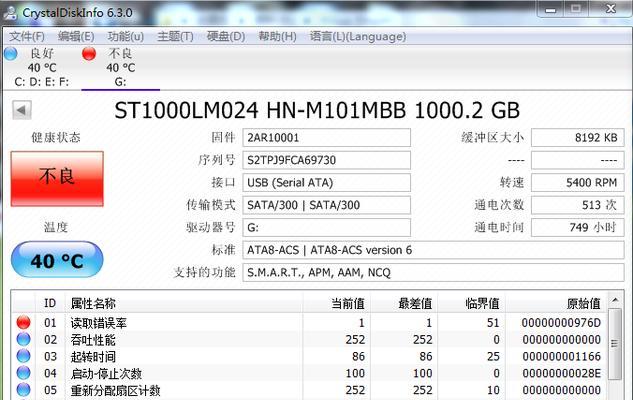Select the 读取错误率 attribute row
This screenshot has width=633, height=400.
click(309, 323)
